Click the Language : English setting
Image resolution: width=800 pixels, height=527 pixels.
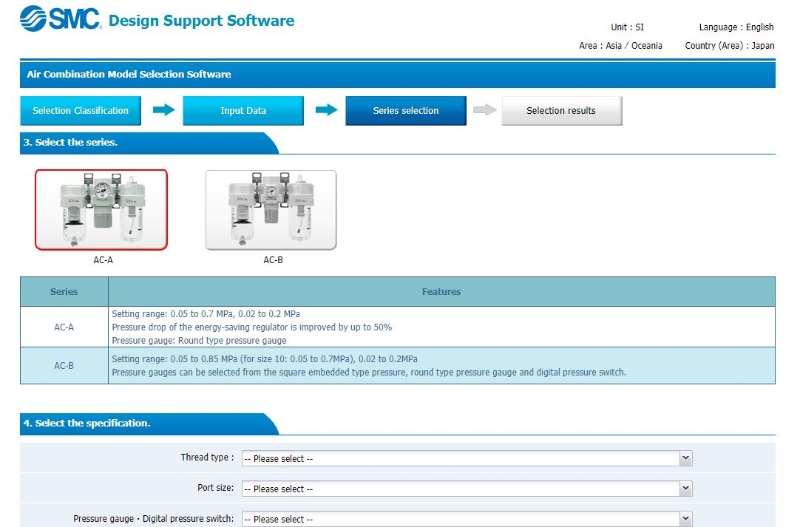tap(736, 27)
